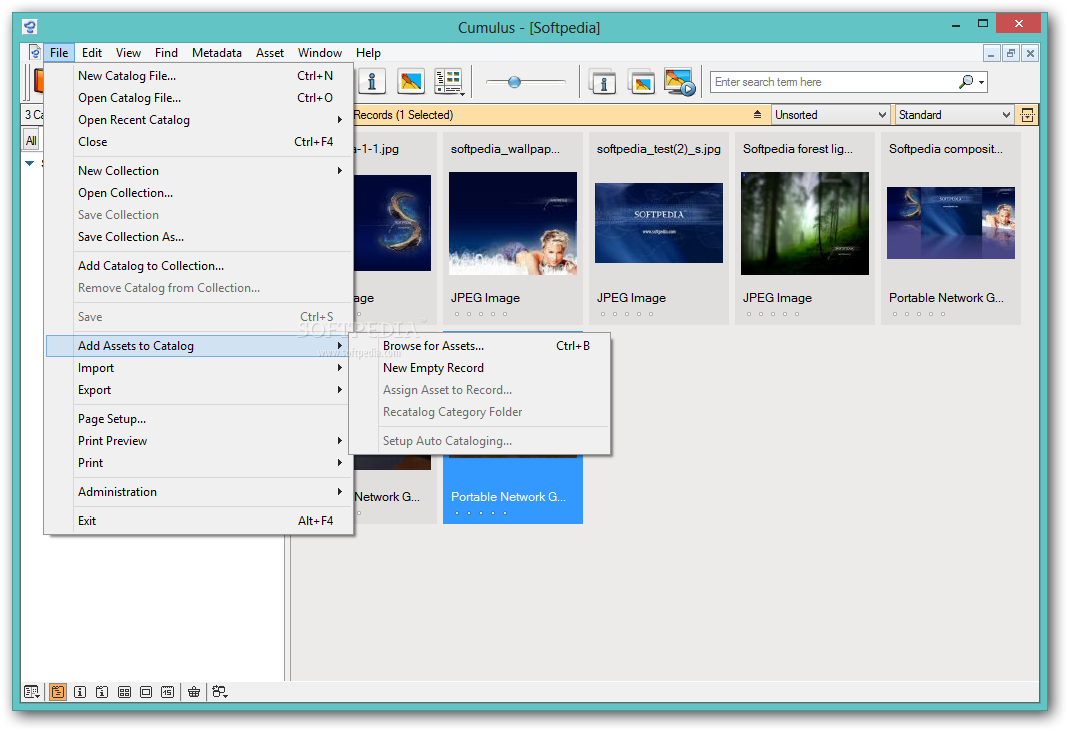Open the View menu
Viewport: 1068px width, 731px height.
[128, 52]
